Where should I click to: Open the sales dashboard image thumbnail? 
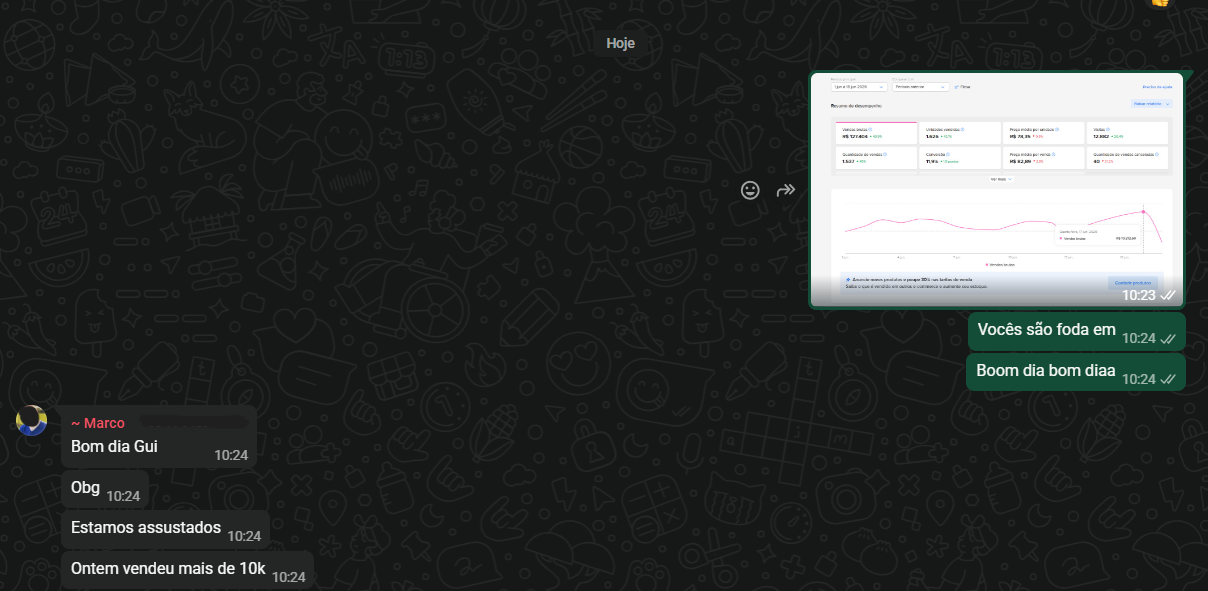[x=997, y=190]
